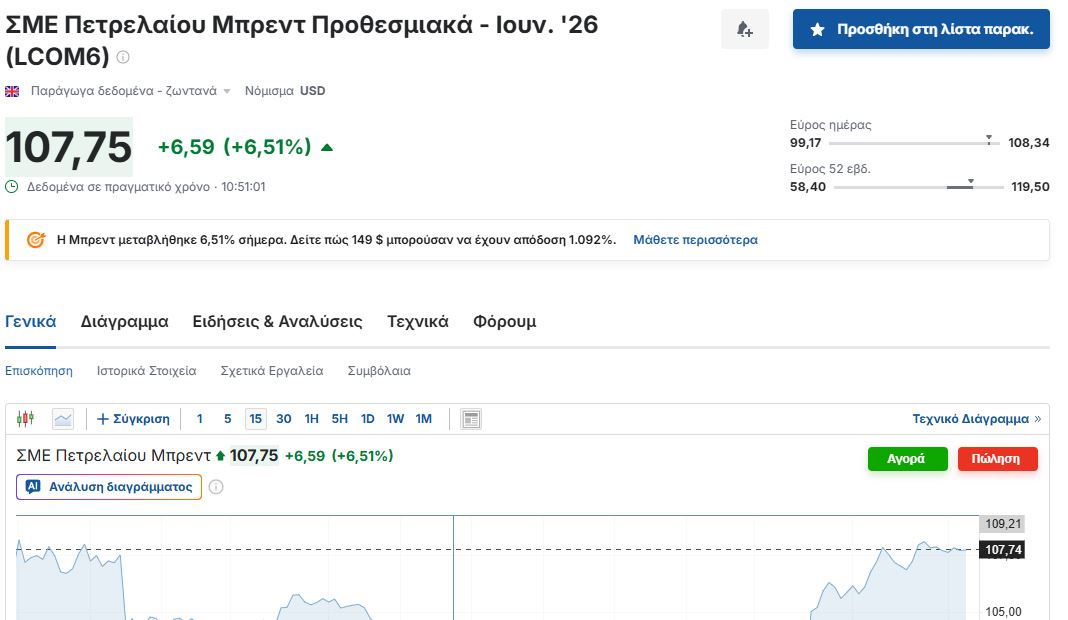Open Σύγκριση to add comparison symbol

[x=134, y=419]
